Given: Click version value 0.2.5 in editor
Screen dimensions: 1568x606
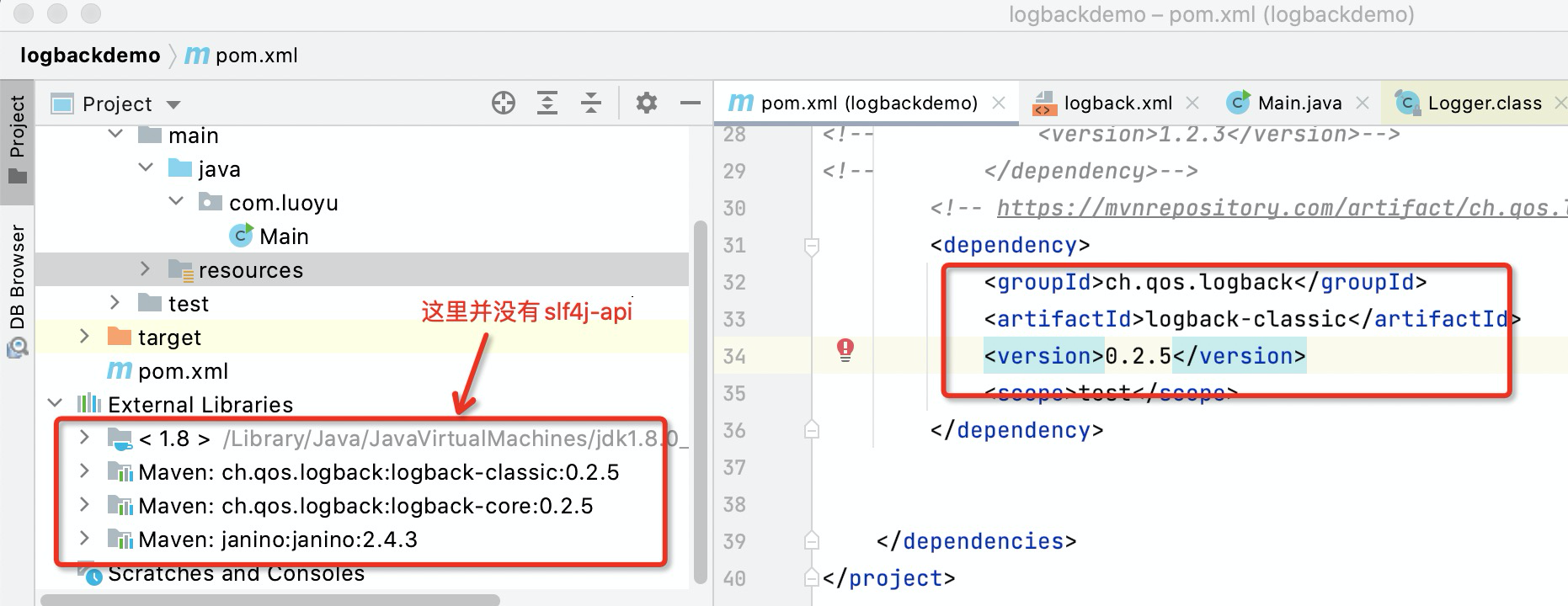Looking at the screenshot, I should coord(1138,356).
